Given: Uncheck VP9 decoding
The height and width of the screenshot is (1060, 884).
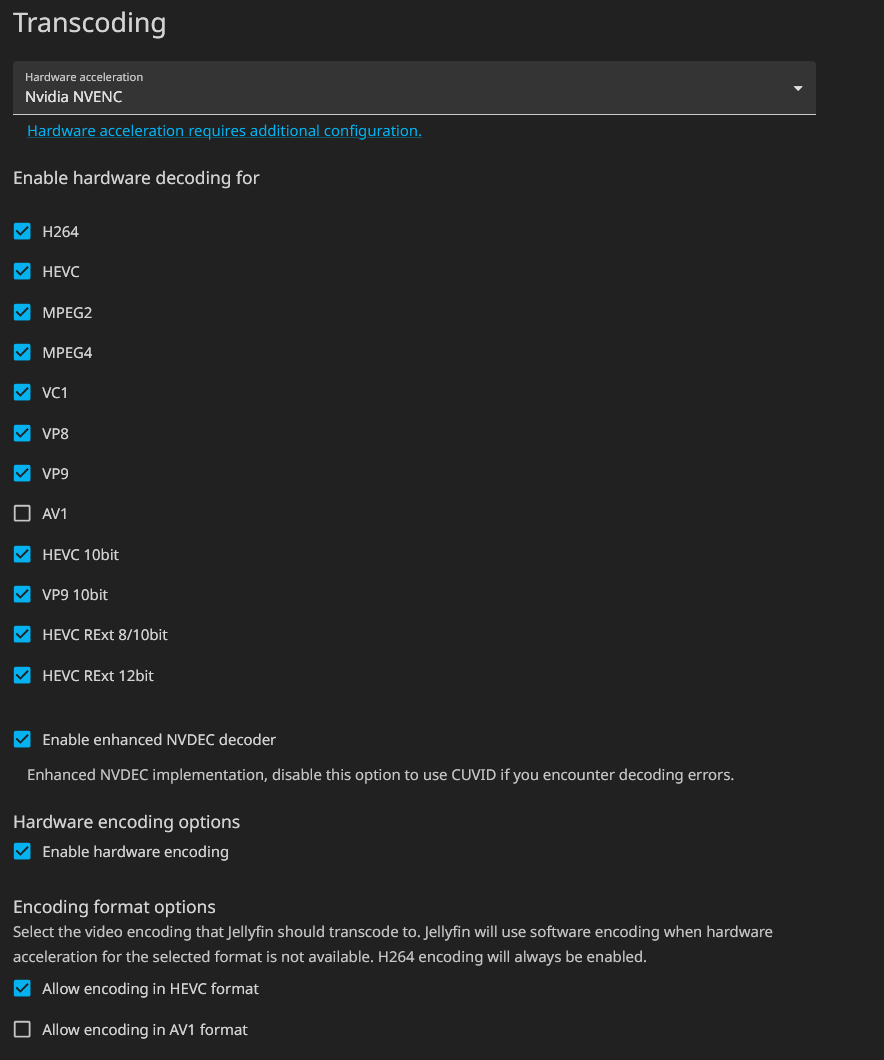Looking at the screenshot, I should point(22,473).
